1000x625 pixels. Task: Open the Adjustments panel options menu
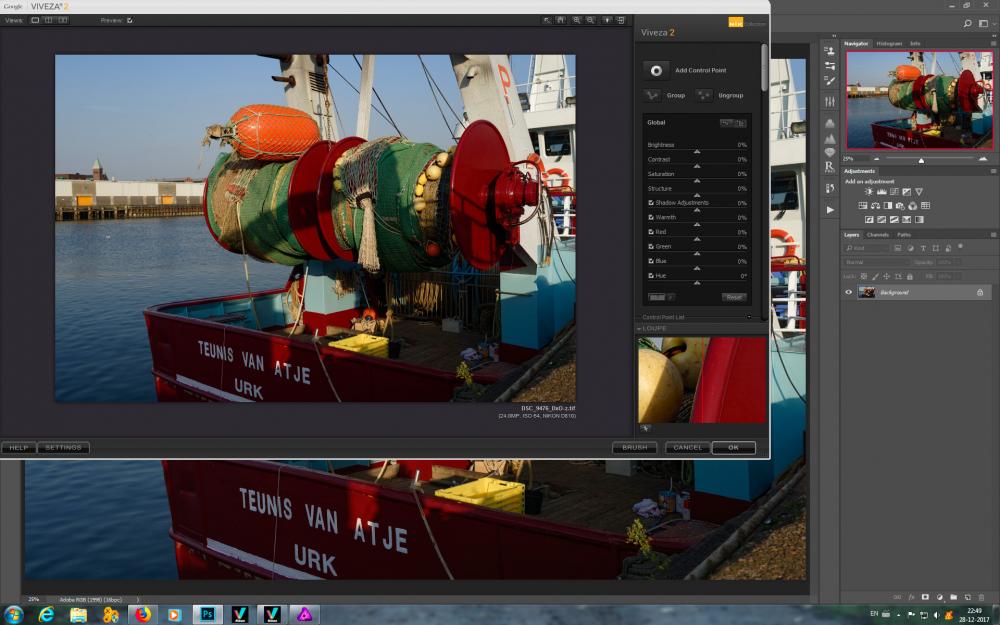pos(994,171)
